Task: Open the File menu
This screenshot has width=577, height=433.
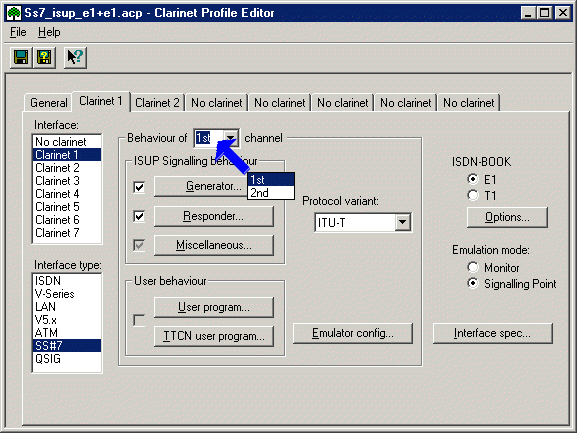Action: tap(18, 32)
